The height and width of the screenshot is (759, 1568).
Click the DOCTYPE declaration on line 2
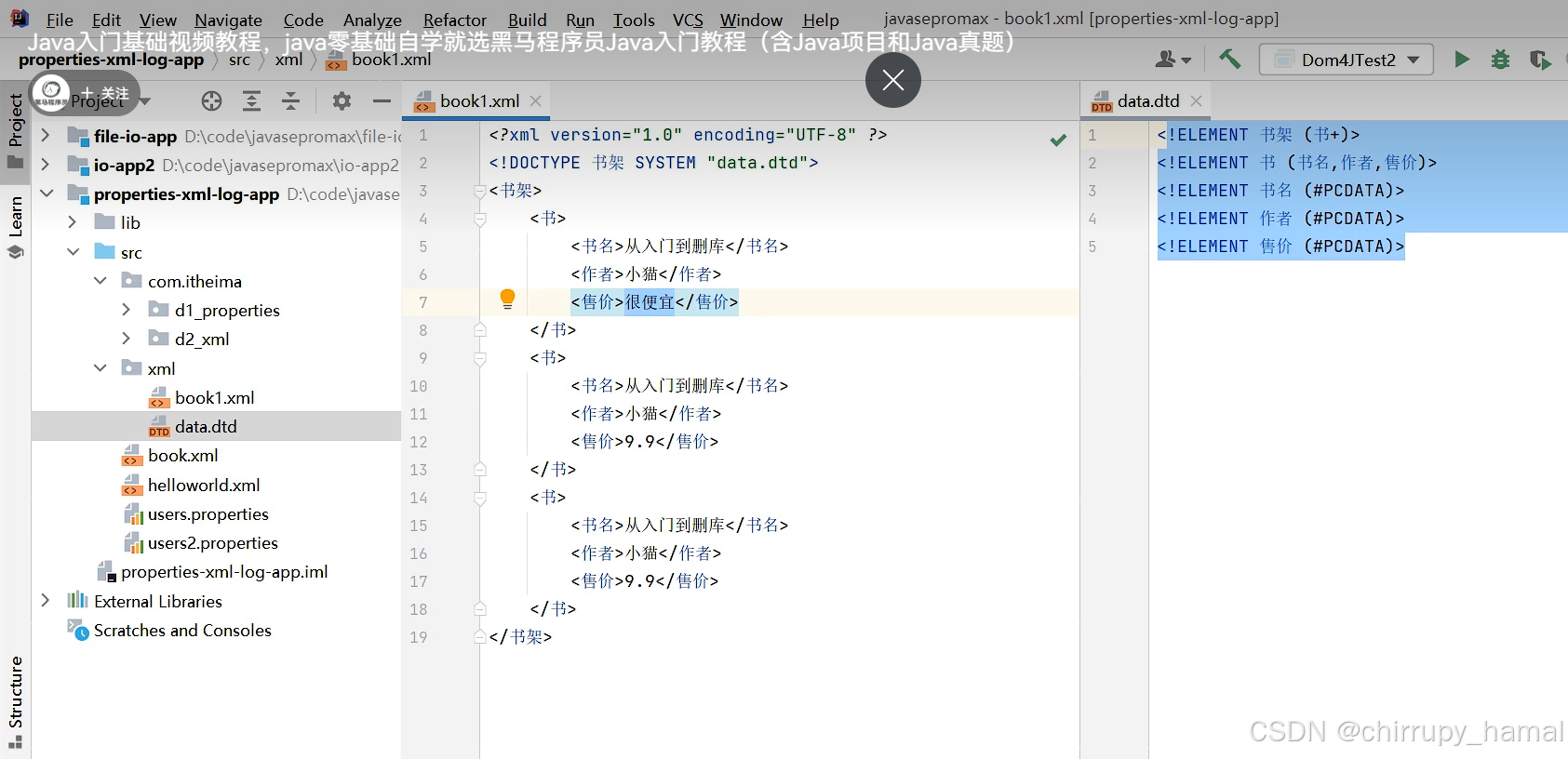[653, 163]
